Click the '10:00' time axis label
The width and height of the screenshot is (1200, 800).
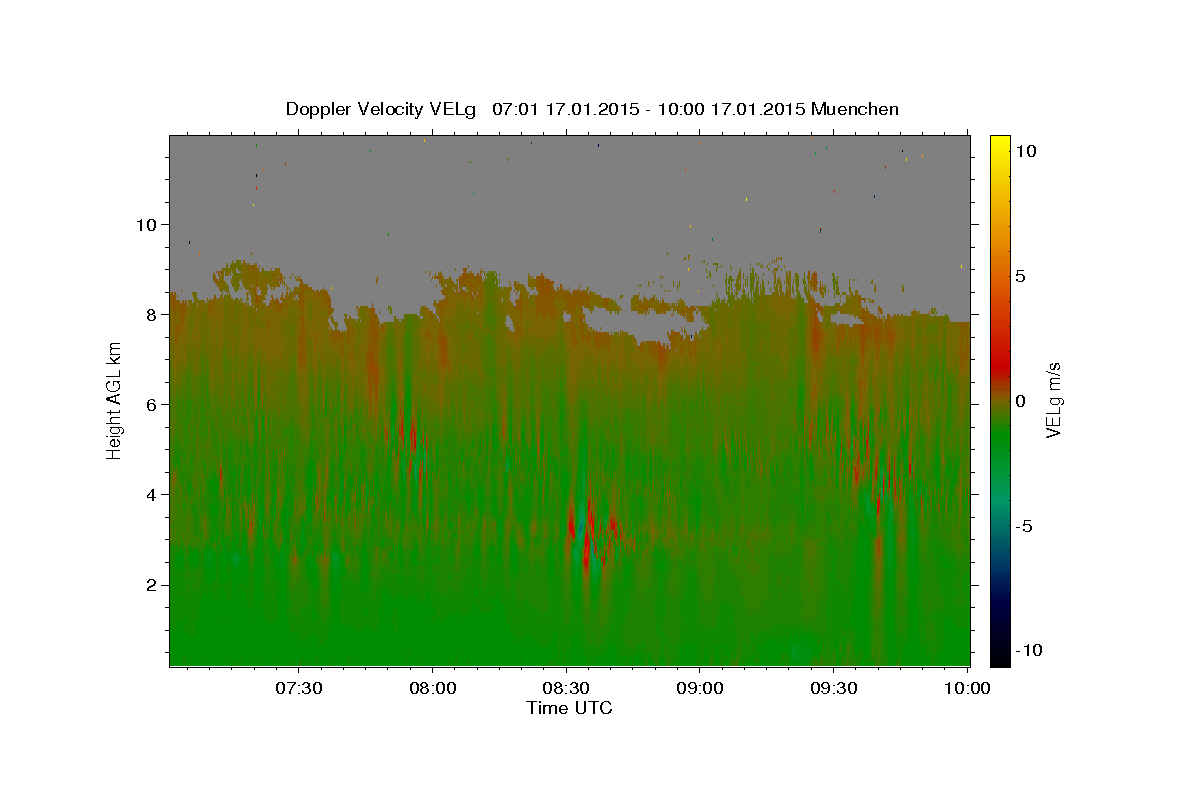click(x=967, y=688)
